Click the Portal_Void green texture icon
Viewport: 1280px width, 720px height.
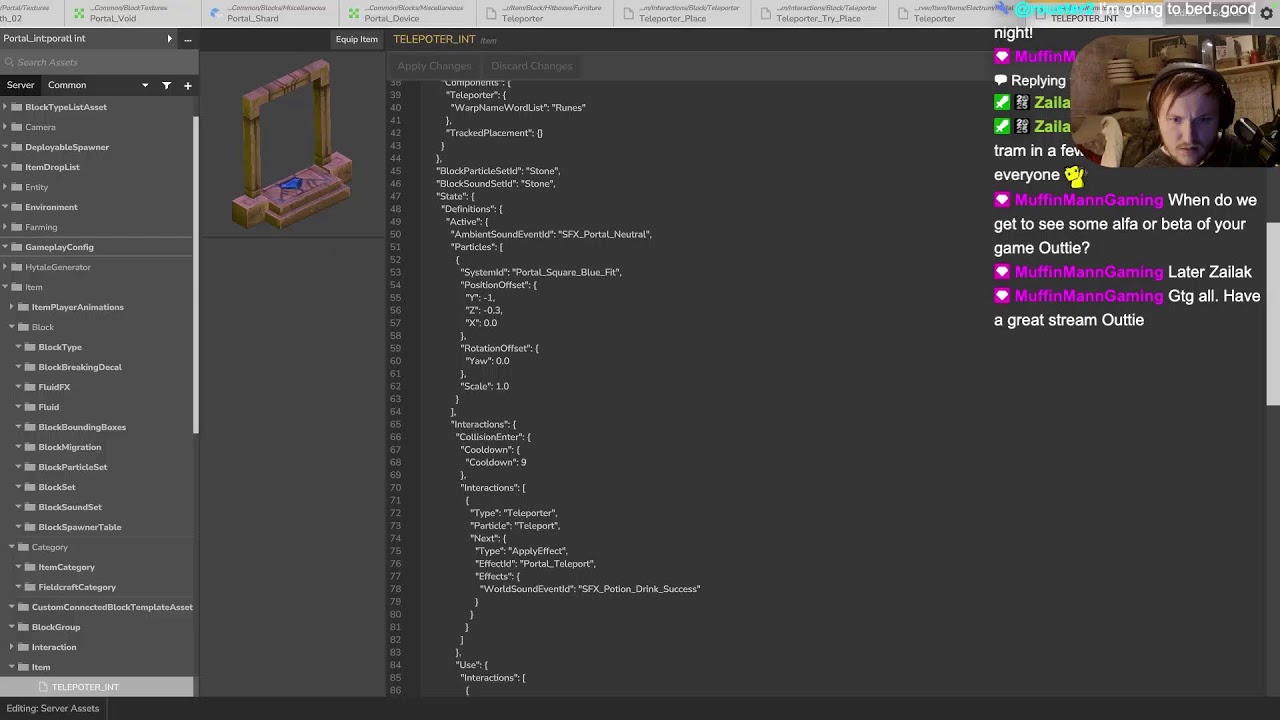[x=79, y=13]
